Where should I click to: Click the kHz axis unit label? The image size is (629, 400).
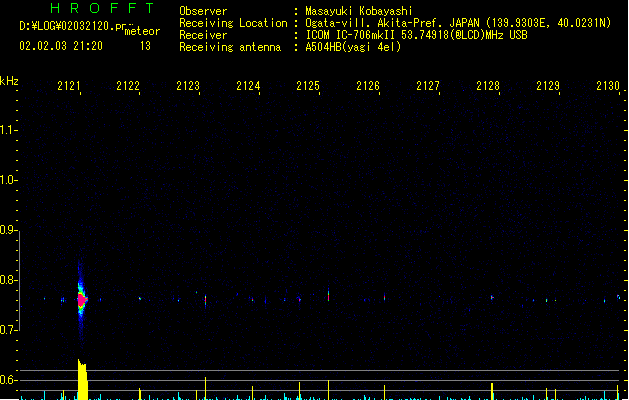pos(9,81)
